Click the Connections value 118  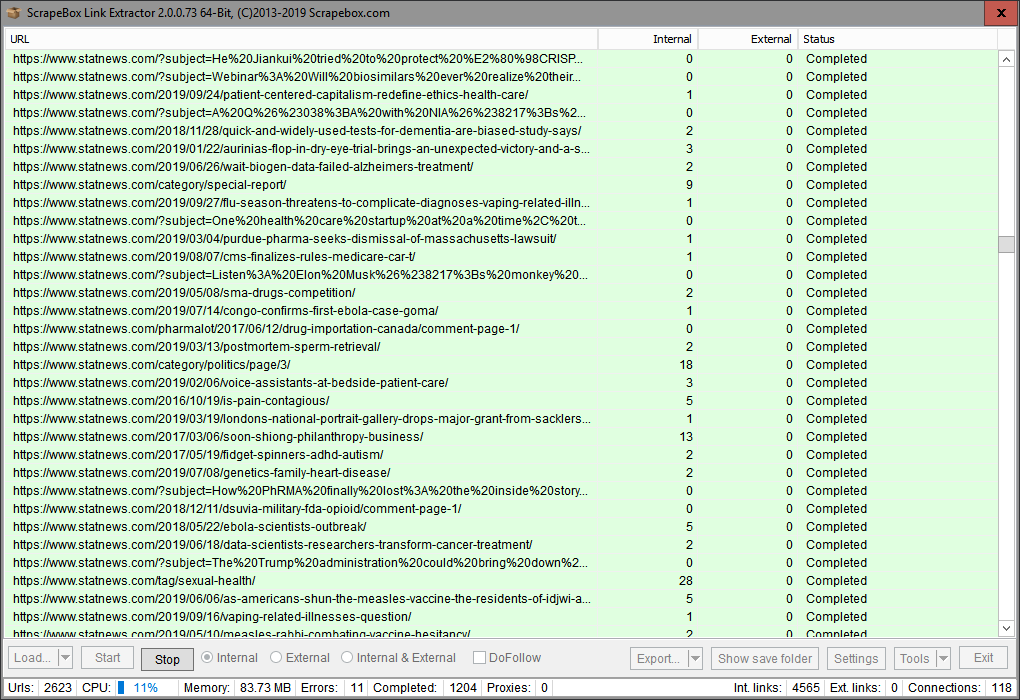(1001, 688)
